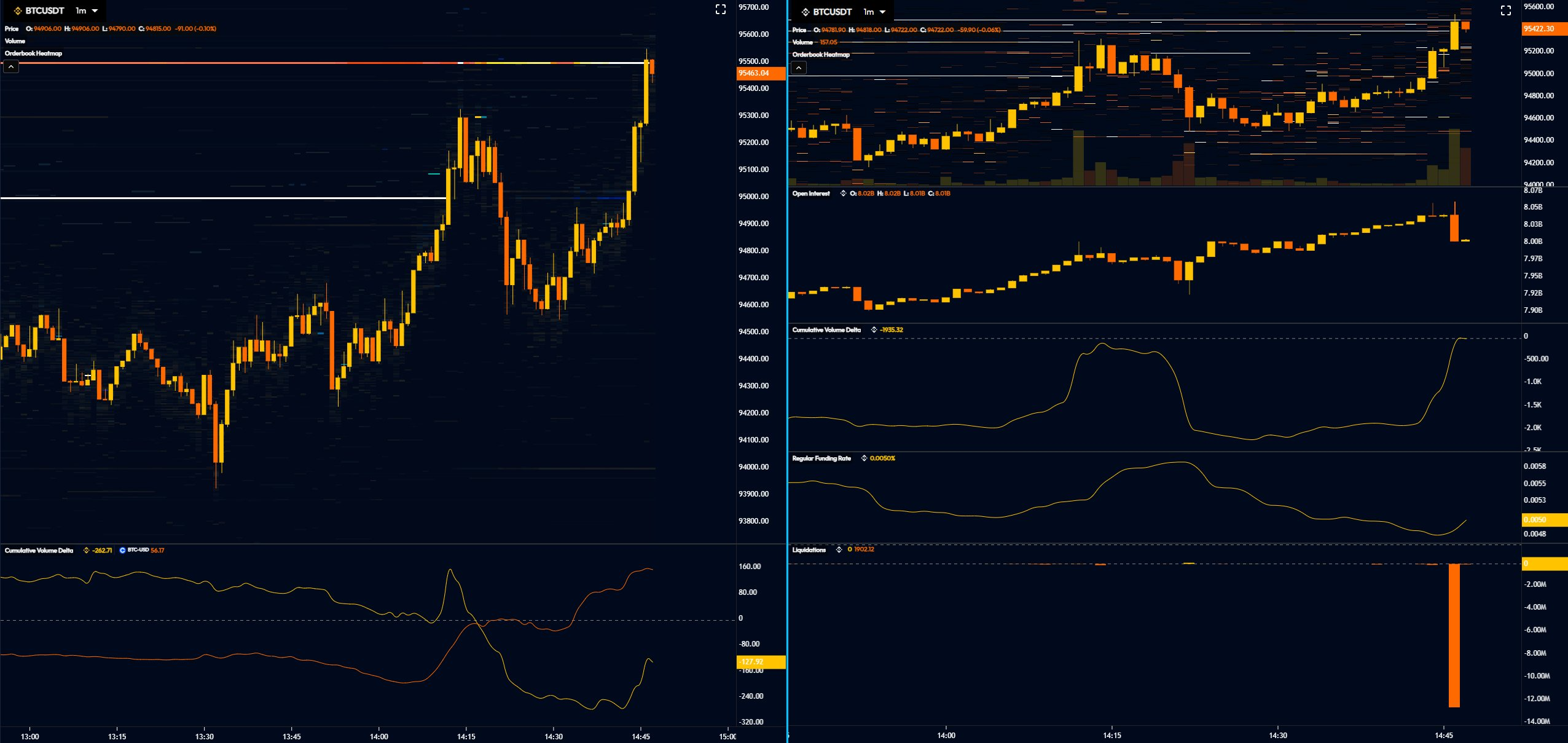The width and height of the screenshot is (1568, 743).
Task: Open the left chart 1m timeframe dropdown
Action: [x=87, y=11]
